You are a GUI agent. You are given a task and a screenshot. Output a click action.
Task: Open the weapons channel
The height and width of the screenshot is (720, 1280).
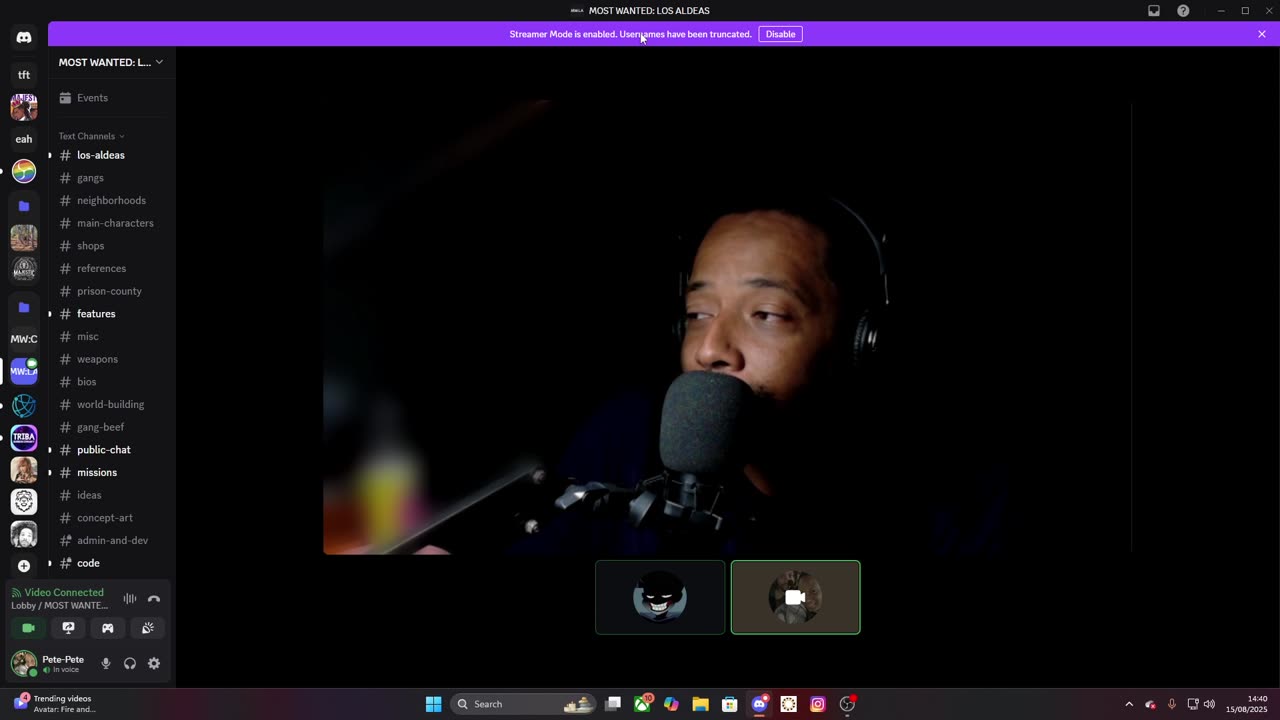pos(111,359)
